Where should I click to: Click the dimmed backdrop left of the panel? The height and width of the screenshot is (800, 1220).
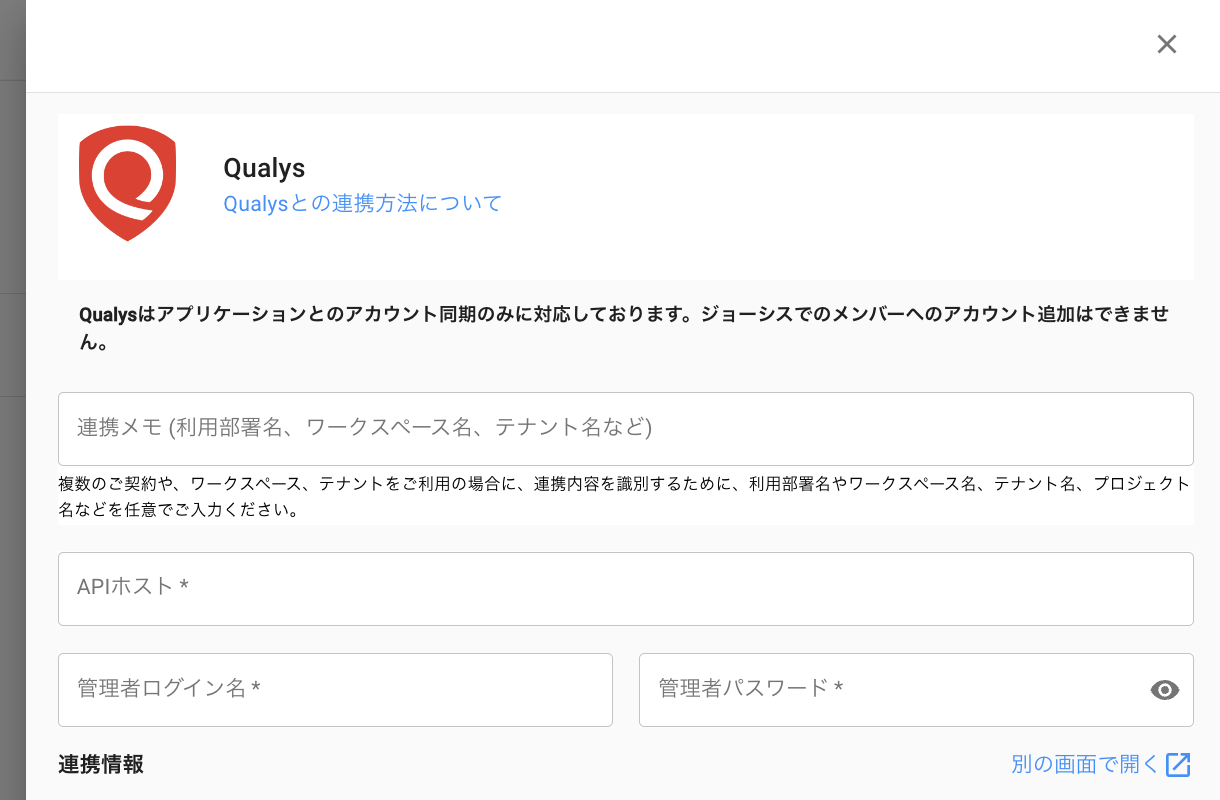coord(12,400)
